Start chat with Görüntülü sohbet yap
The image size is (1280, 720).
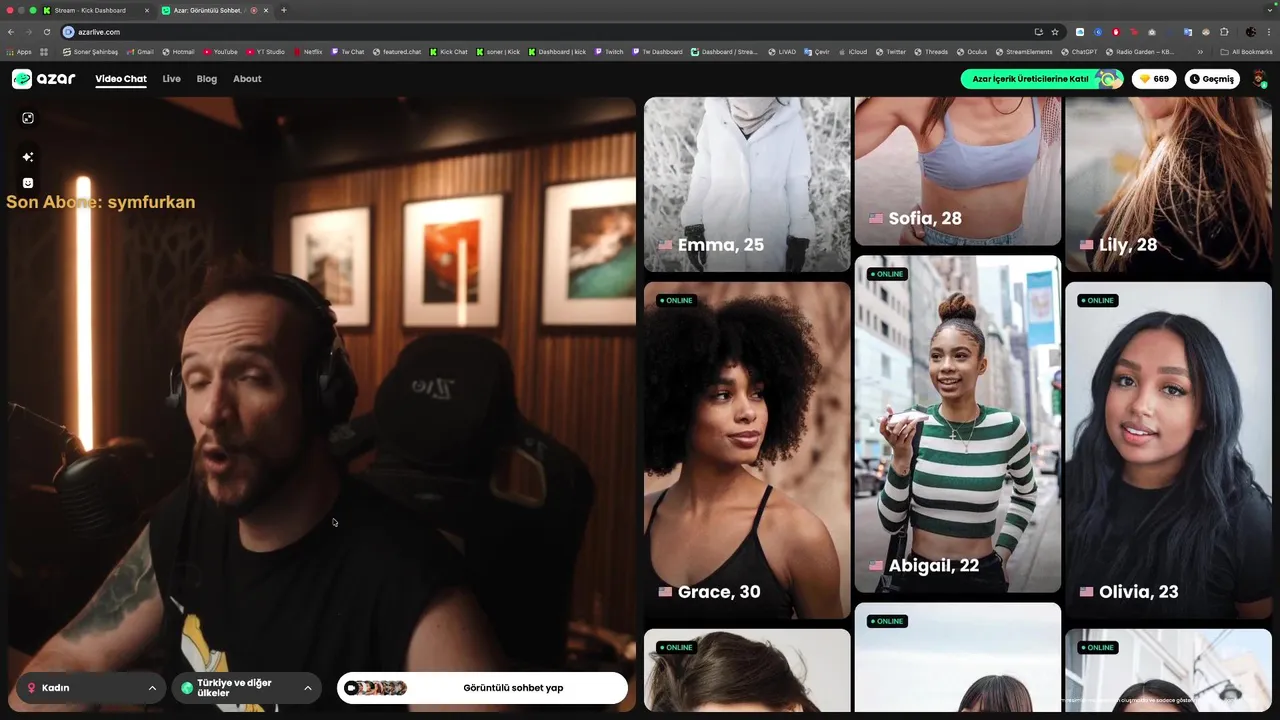click(482, 688)
